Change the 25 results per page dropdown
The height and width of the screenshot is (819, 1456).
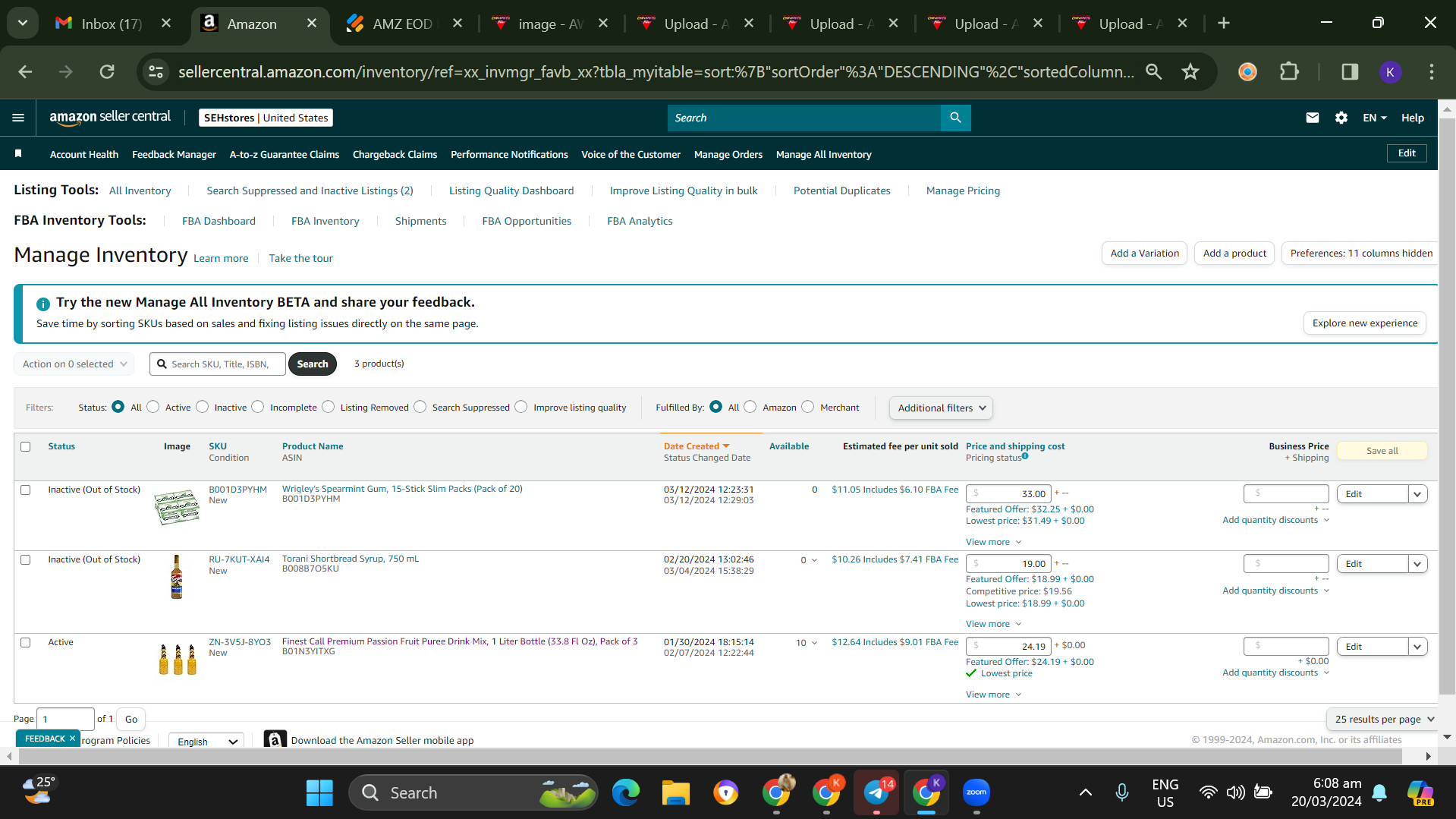click(1384, 719)
